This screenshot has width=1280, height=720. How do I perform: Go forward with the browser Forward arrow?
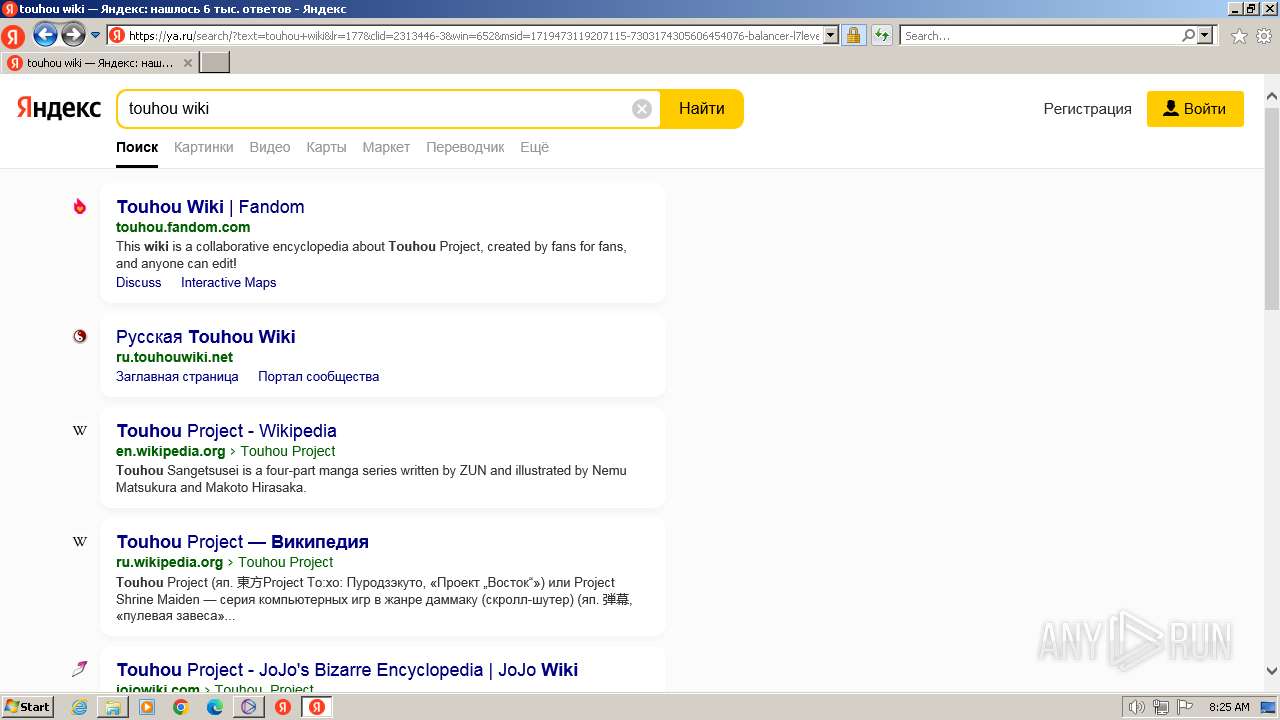tap(73, 35)
